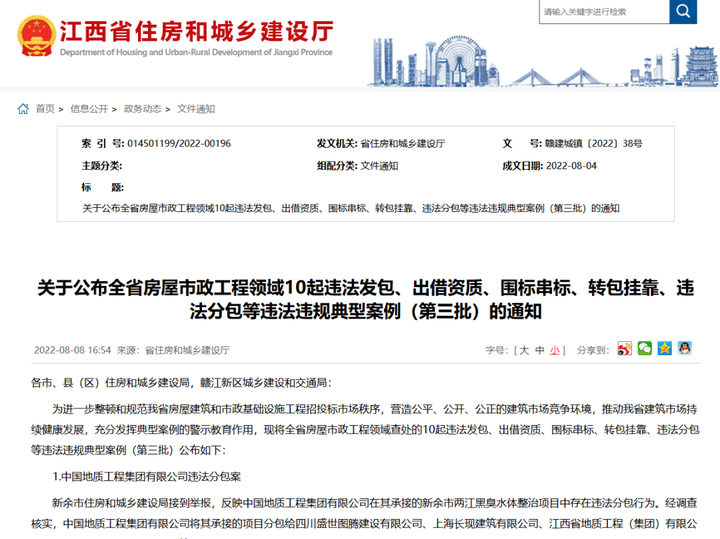The width and height of the screenshot is (720, 539).
Task: Set font size to 小
Action: pyautogui.click(x=555, y=350)
